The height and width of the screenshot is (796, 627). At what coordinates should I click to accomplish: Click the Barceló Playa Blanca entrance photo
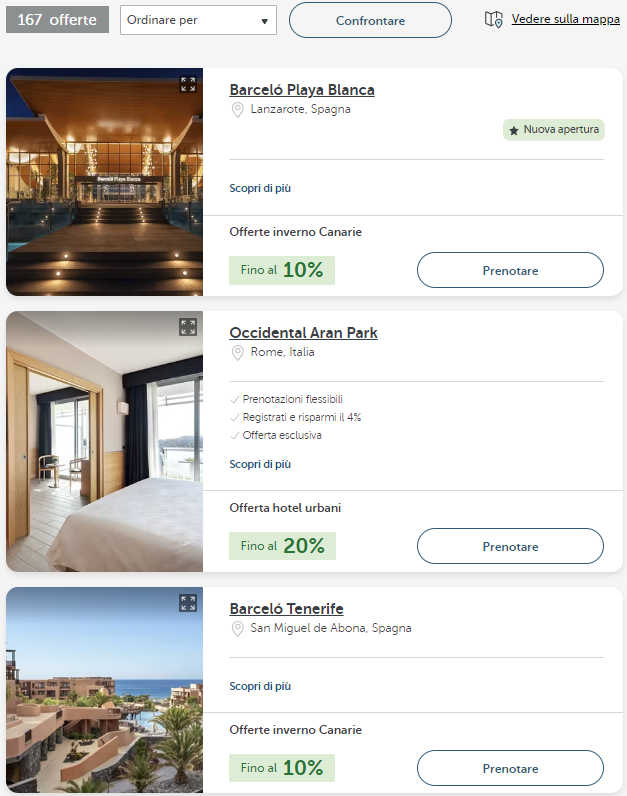point(104,190)
